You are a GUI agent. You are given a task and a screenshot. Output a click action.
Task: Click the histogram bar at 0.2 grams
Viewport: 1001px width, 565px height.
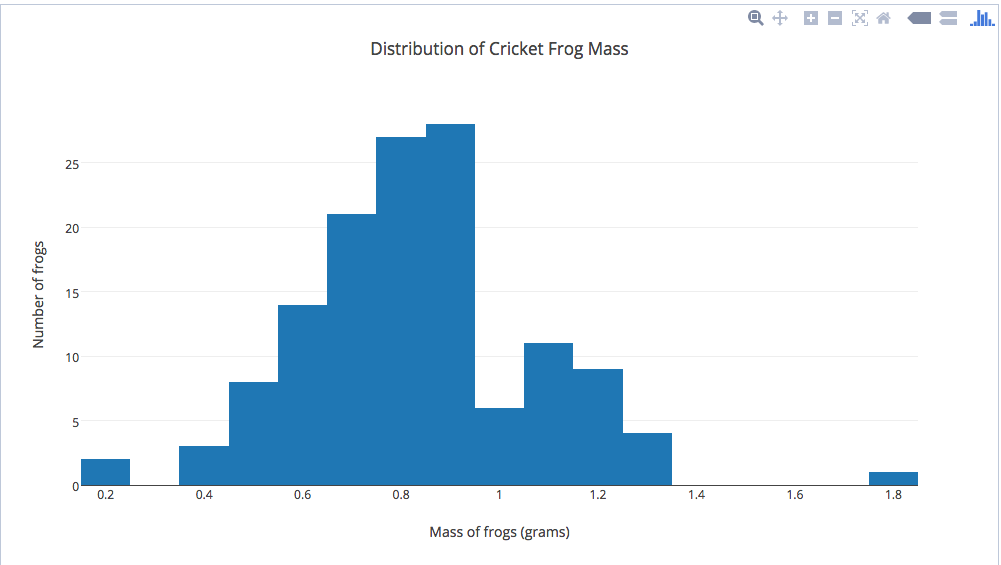point(105,472)
